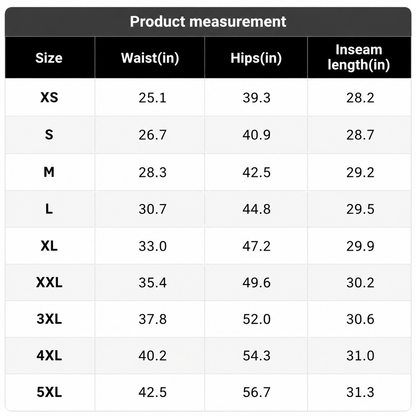Select the 3XL size row label
Viewport: 416px width, 416px height.
[x=49, y=319]
